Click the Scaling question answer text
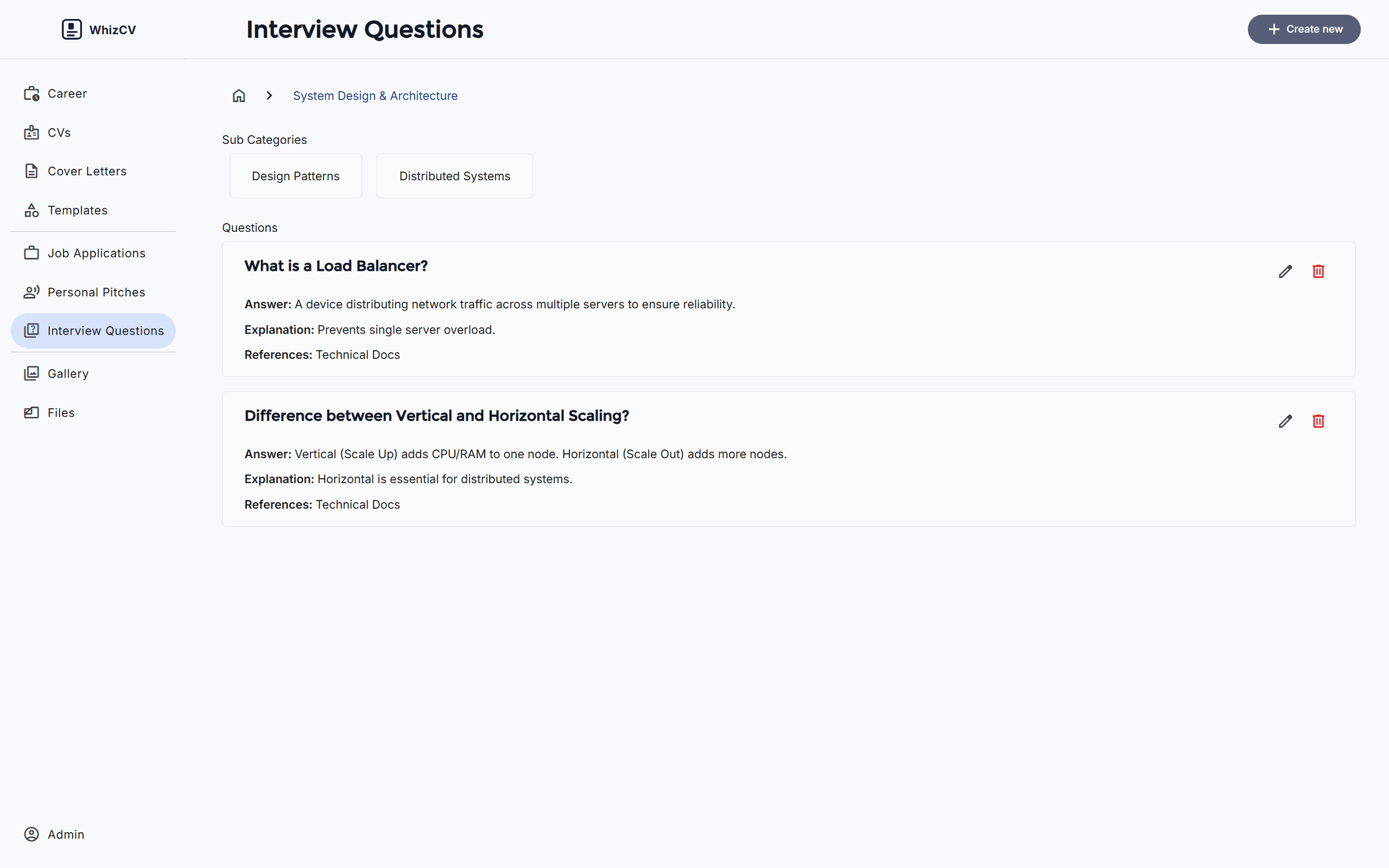Screen dimensions: 1389x868 [541, 454]
